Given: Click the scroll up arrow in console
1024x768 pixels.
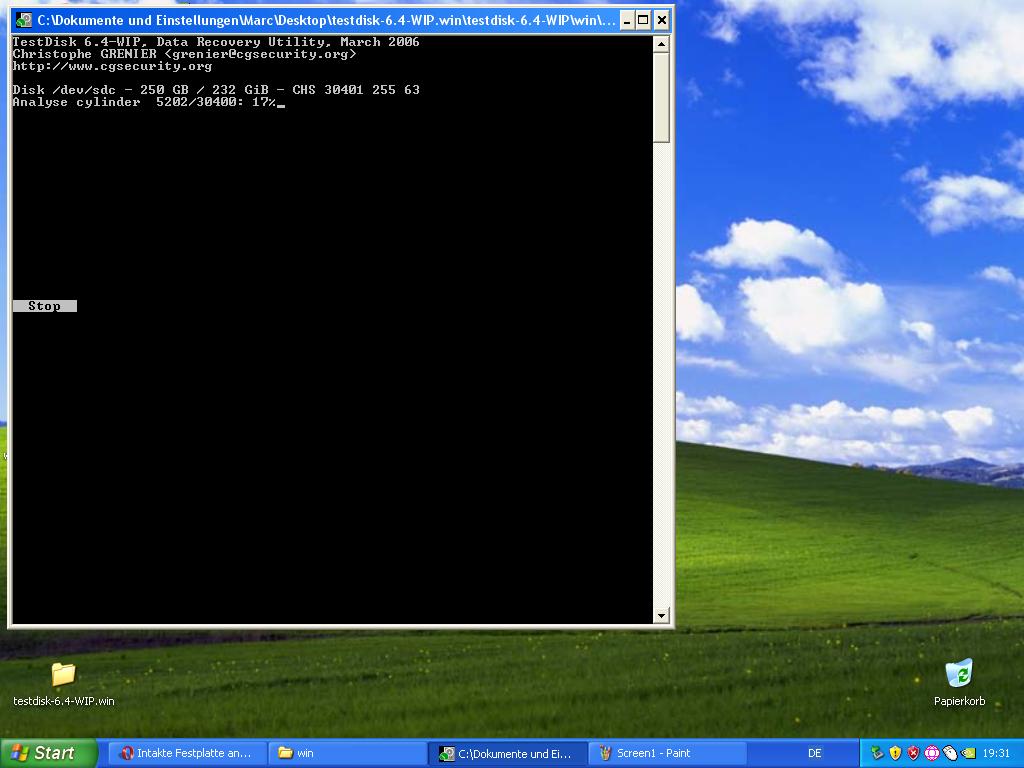Looking at the screenshot, I should tap(661, 44).
